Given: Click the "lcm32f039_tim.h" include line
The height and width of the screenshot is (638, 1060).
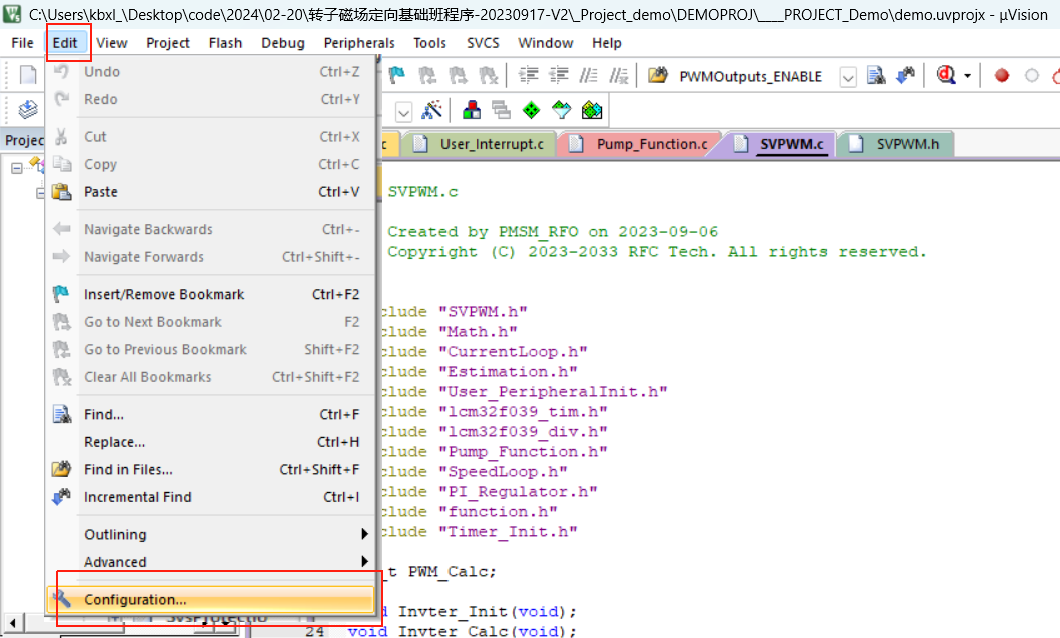Looking at the screenshot, I should point(493,412).
